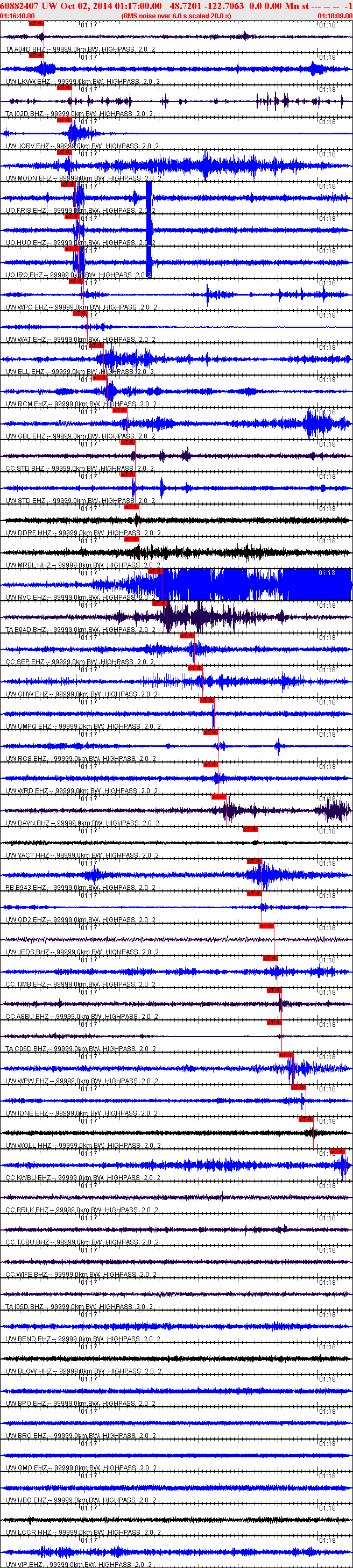Click the 'UW BRO EHZ' station label
This screenshot has height=1568, width=353.
click(x=26, y=1436)
